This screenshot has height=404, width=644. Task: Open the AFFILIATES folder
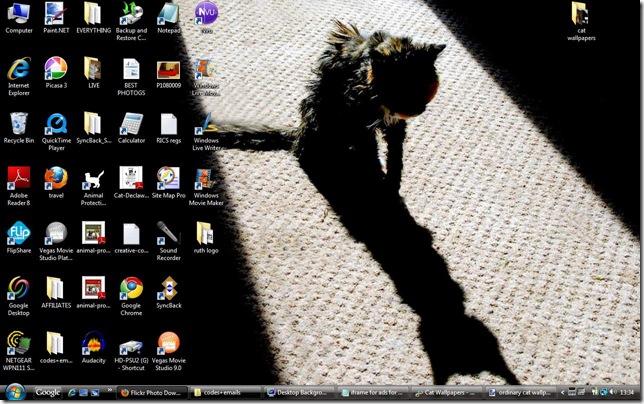click(x=56, y=293)
